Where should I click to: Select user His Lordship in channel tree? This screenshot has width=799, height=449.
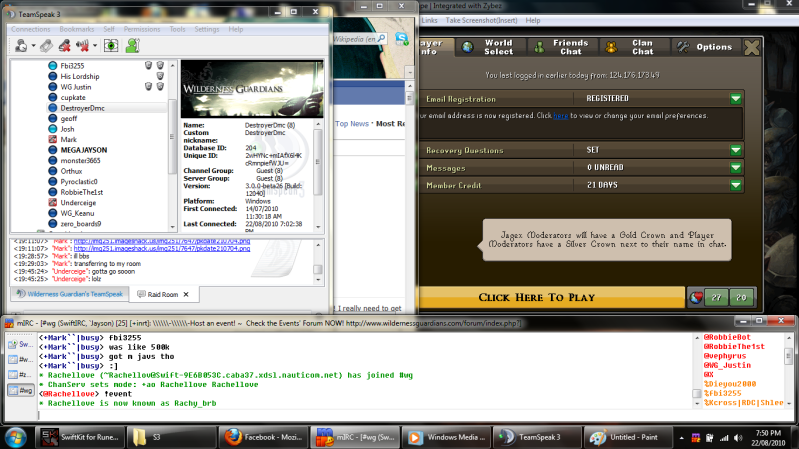pyautogui.click(x=80, y=76)
